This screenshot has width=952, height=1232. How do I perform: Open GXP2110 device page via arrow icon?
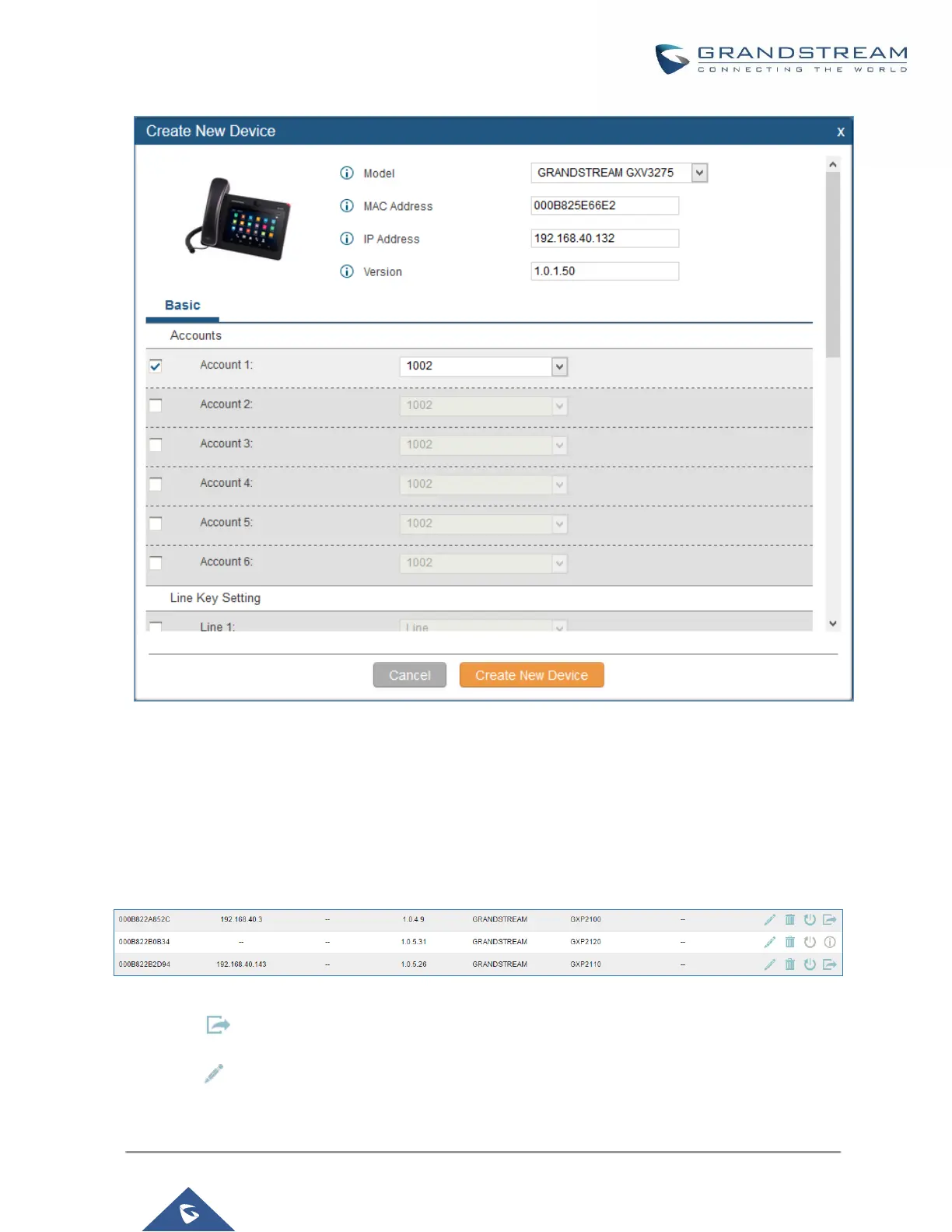(x=830, y=964)
